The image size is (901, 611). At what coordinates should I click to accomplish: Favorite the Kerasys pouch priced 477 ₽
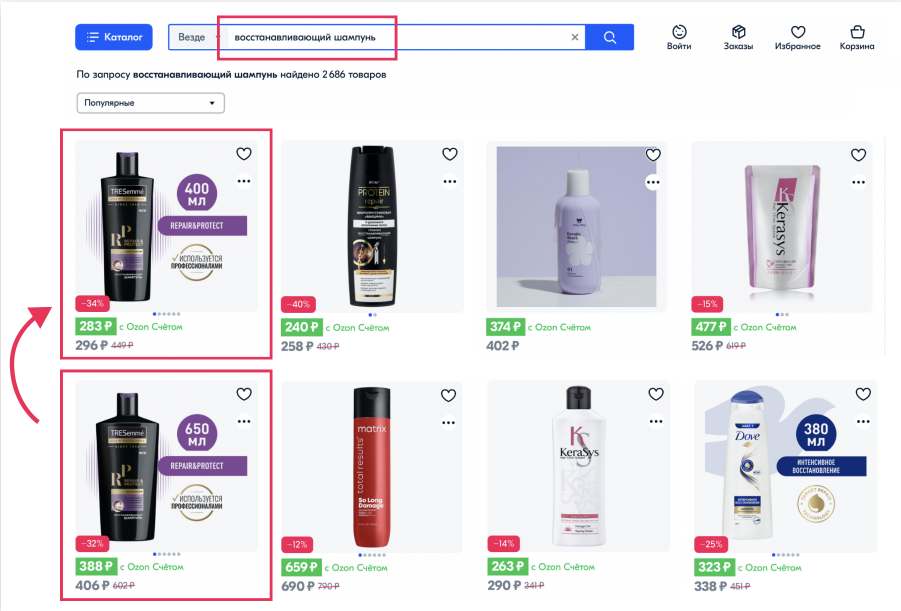click(858, 155)
